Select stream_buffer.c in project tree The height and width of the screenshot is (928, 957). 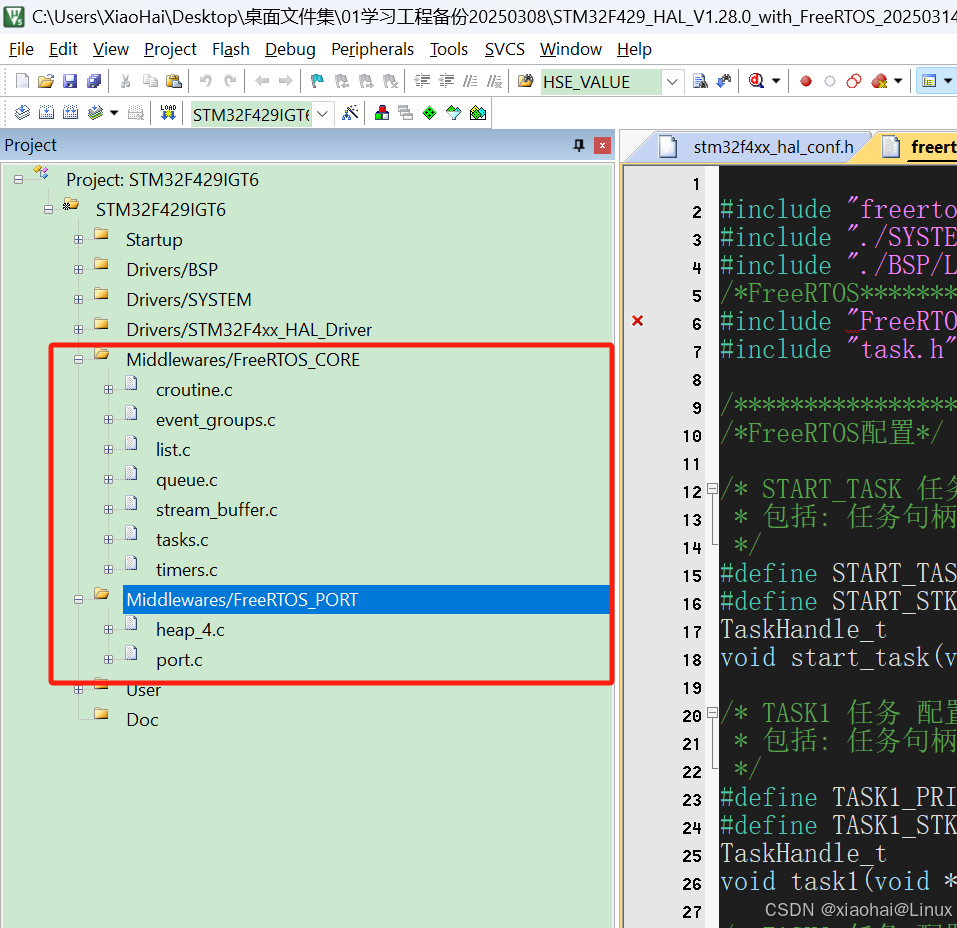pos(217,510)
